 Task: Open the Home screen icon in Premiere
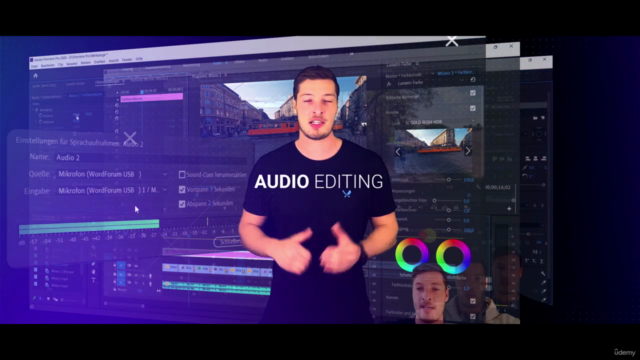click(36, 76)
